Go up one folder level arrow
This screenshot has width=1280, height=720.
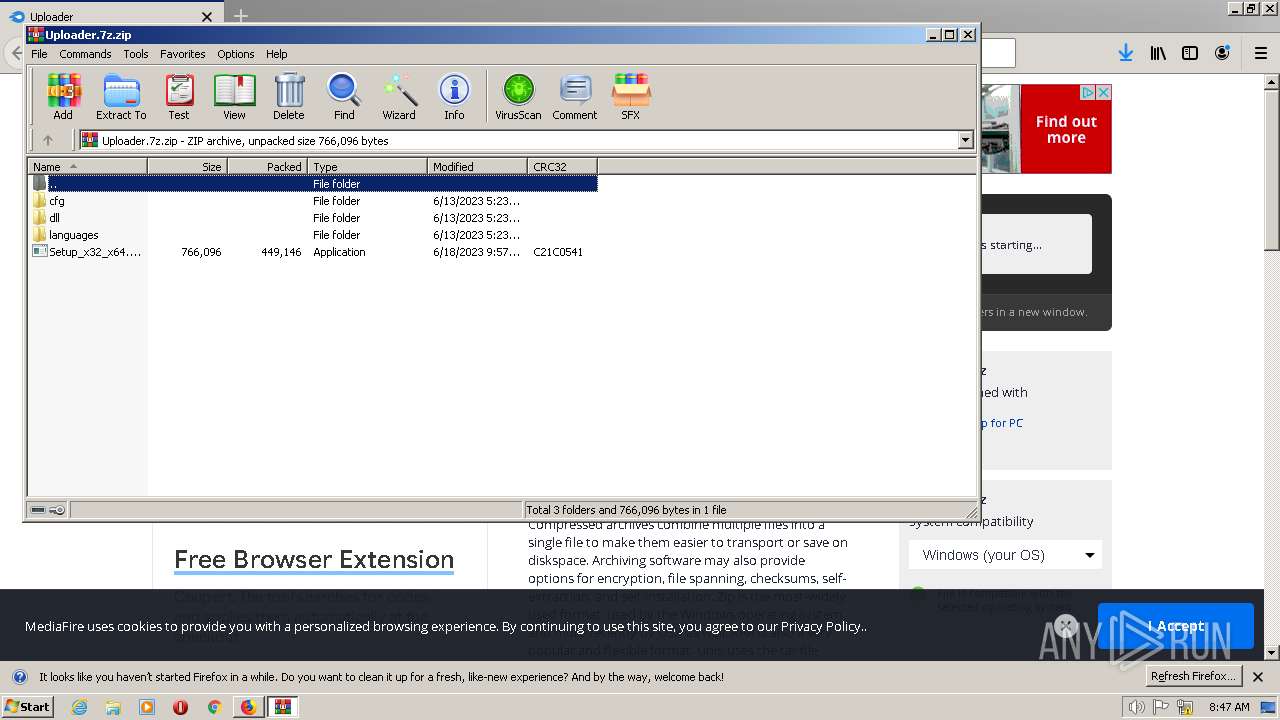click(x=47, y=140)
